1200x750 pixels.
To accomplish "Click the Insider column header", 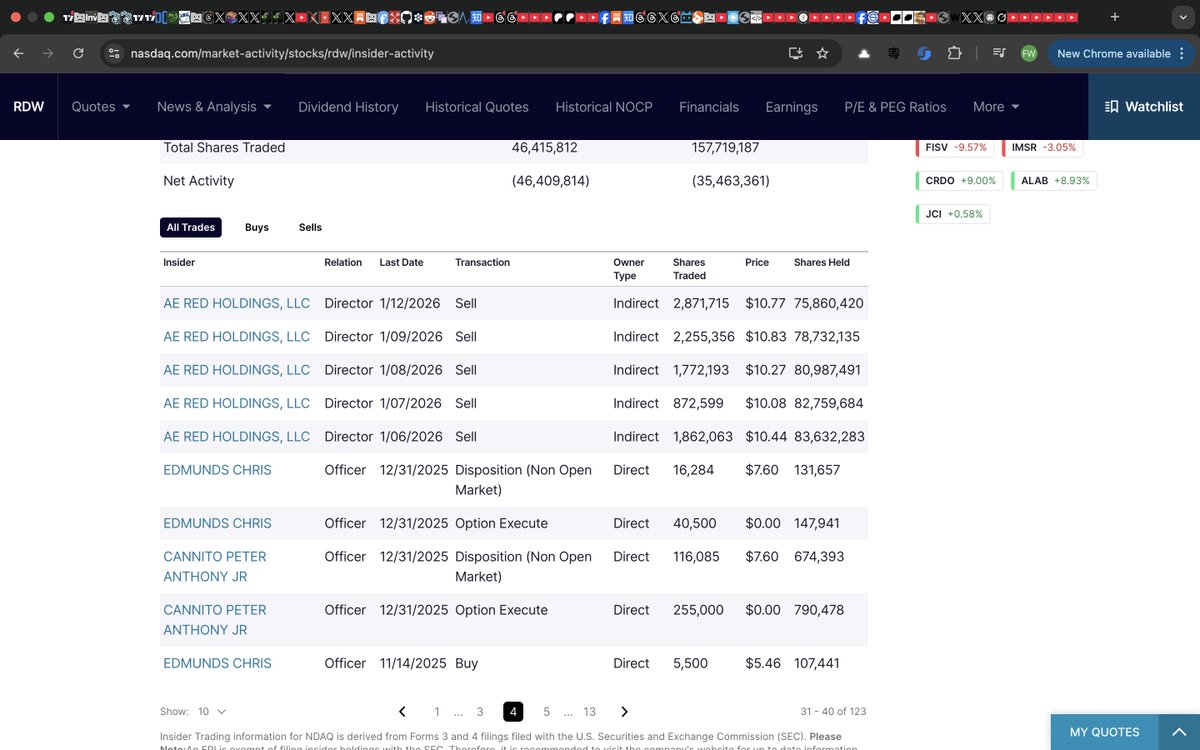I will point(179,262).
